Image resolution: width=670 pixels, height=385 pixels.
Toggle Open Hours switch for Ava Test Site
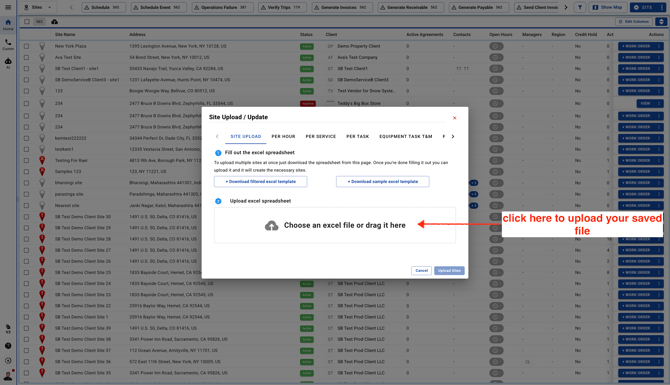tap(496, 57)
